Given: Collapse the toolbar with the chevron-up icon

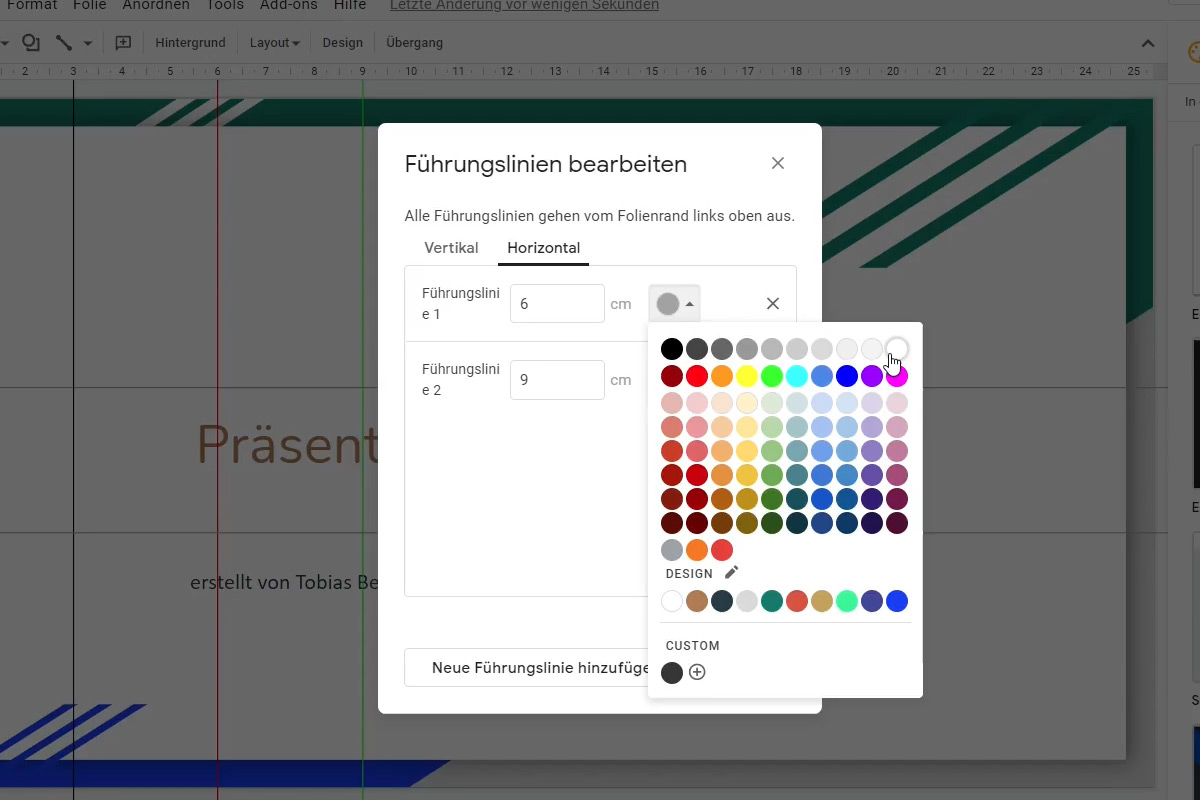Looking at the screenshot, I should [1148, 43].
